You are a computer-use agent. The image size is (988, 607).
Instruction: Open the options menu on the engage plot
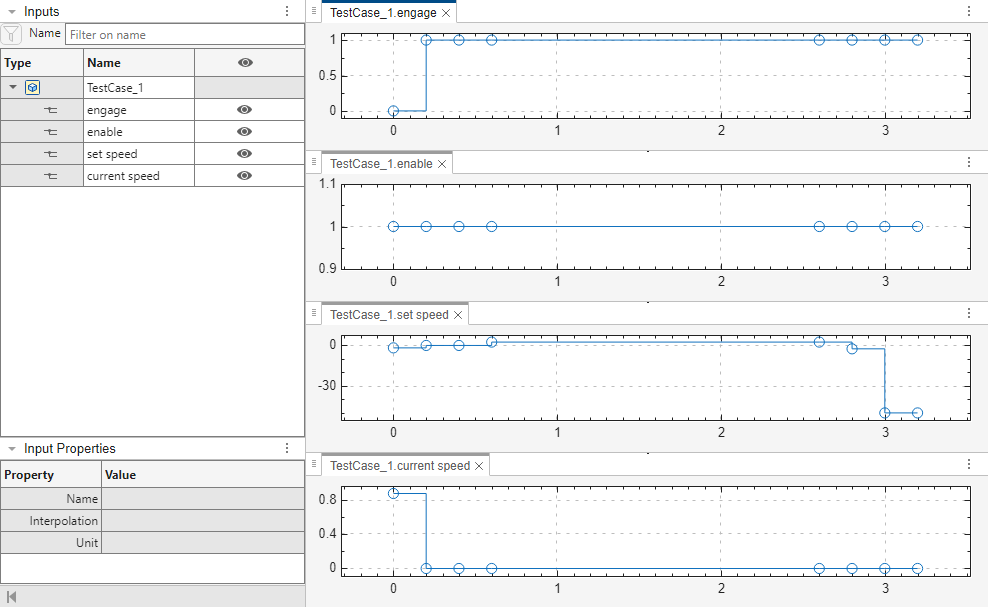968,11
